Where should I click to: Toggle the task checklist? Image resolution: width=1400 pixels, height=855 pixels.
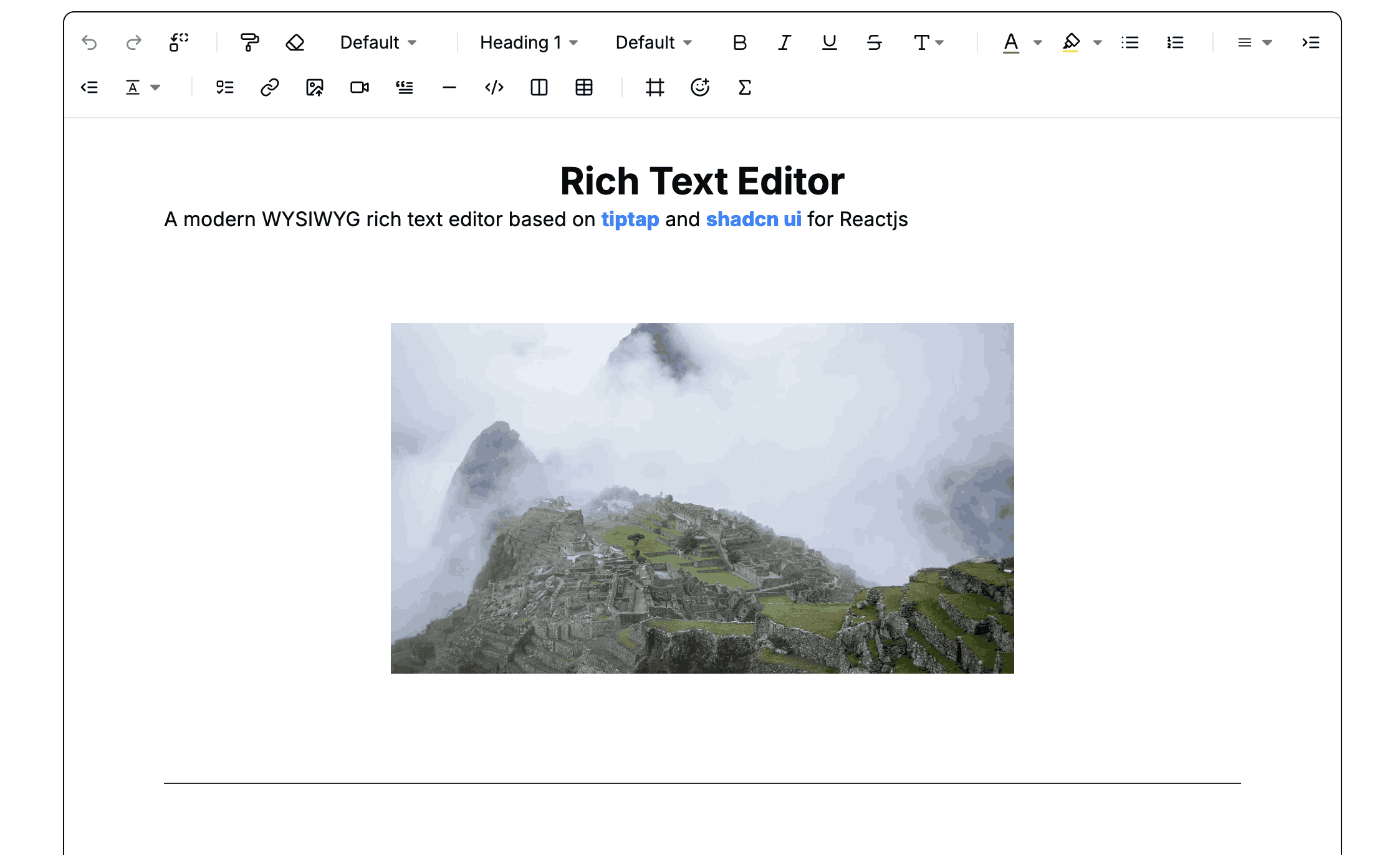pyautogui.click(x=225, y=88)
